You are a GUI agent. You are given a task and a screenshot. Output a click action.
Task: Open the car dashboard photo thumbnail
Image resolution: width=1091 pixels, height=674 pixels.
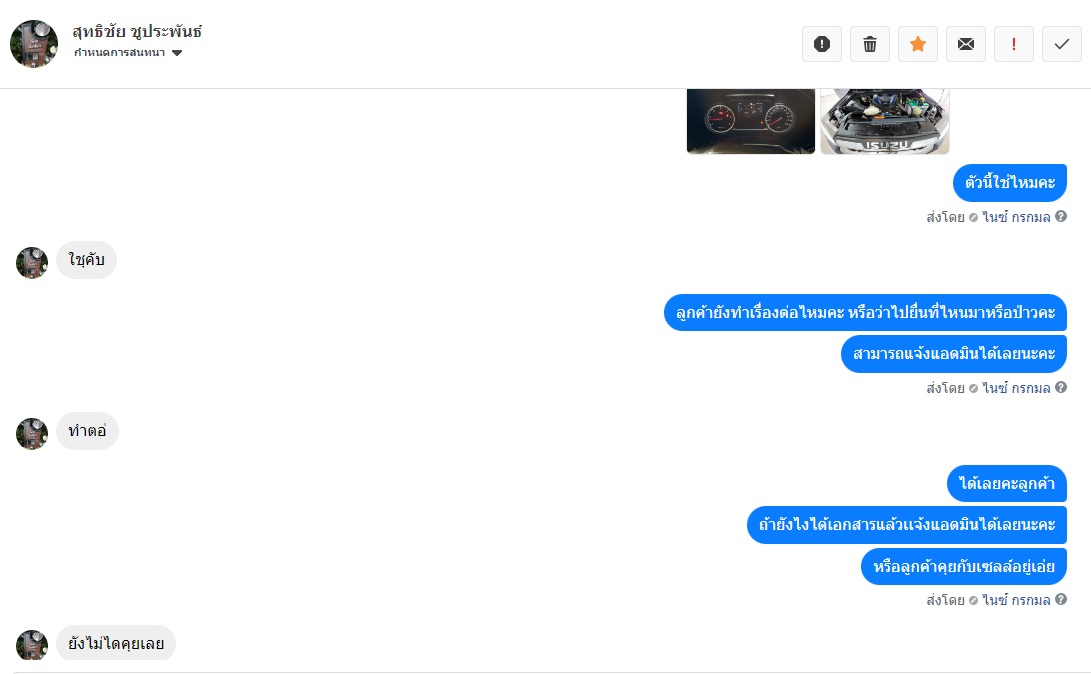pyautogui.click(x=751, y=121)
